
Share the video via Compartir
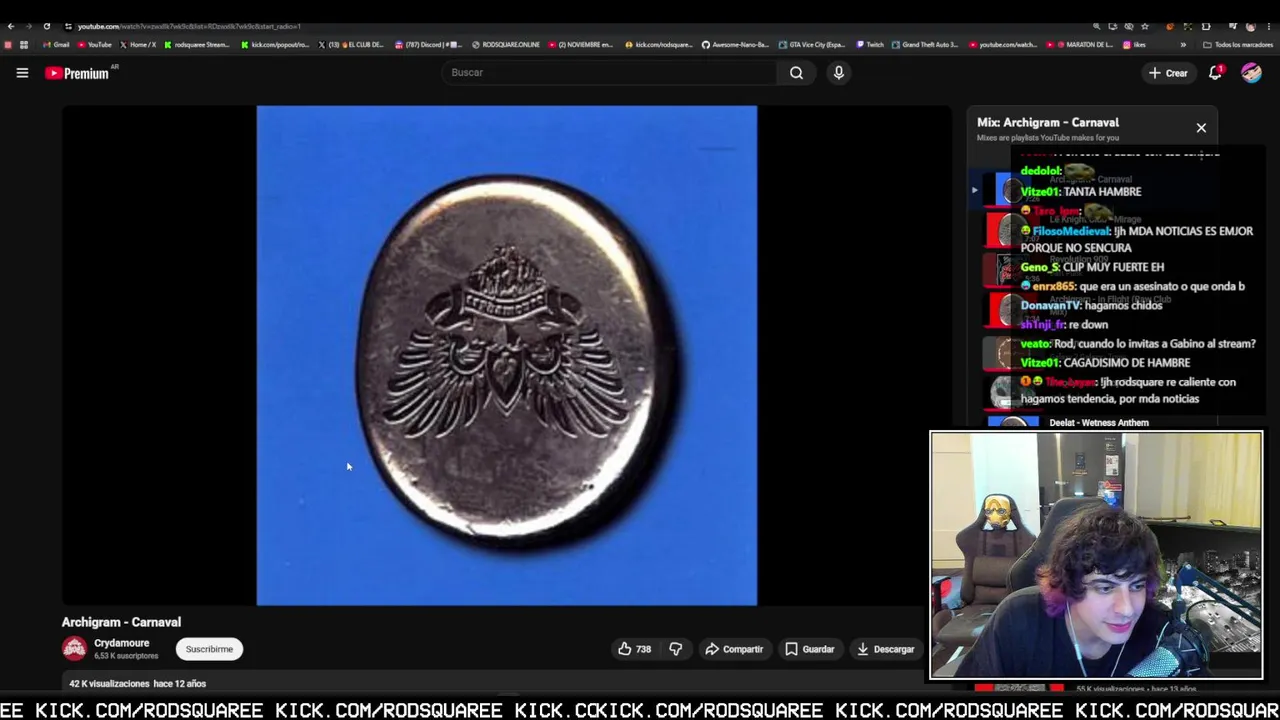(x=734, y=649)
